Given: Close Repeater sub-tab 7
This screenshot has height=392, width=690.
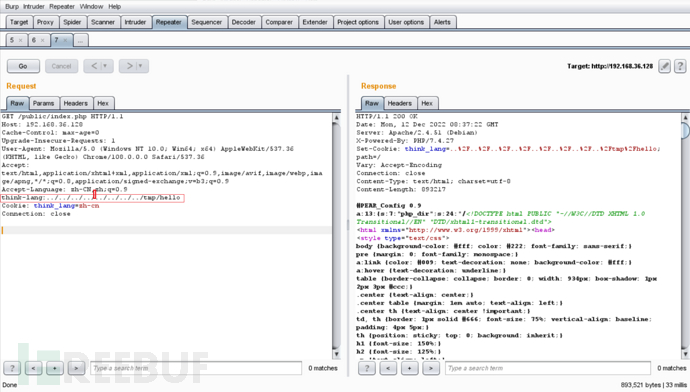Looking at the screenshot, I should tap(65, 40).
